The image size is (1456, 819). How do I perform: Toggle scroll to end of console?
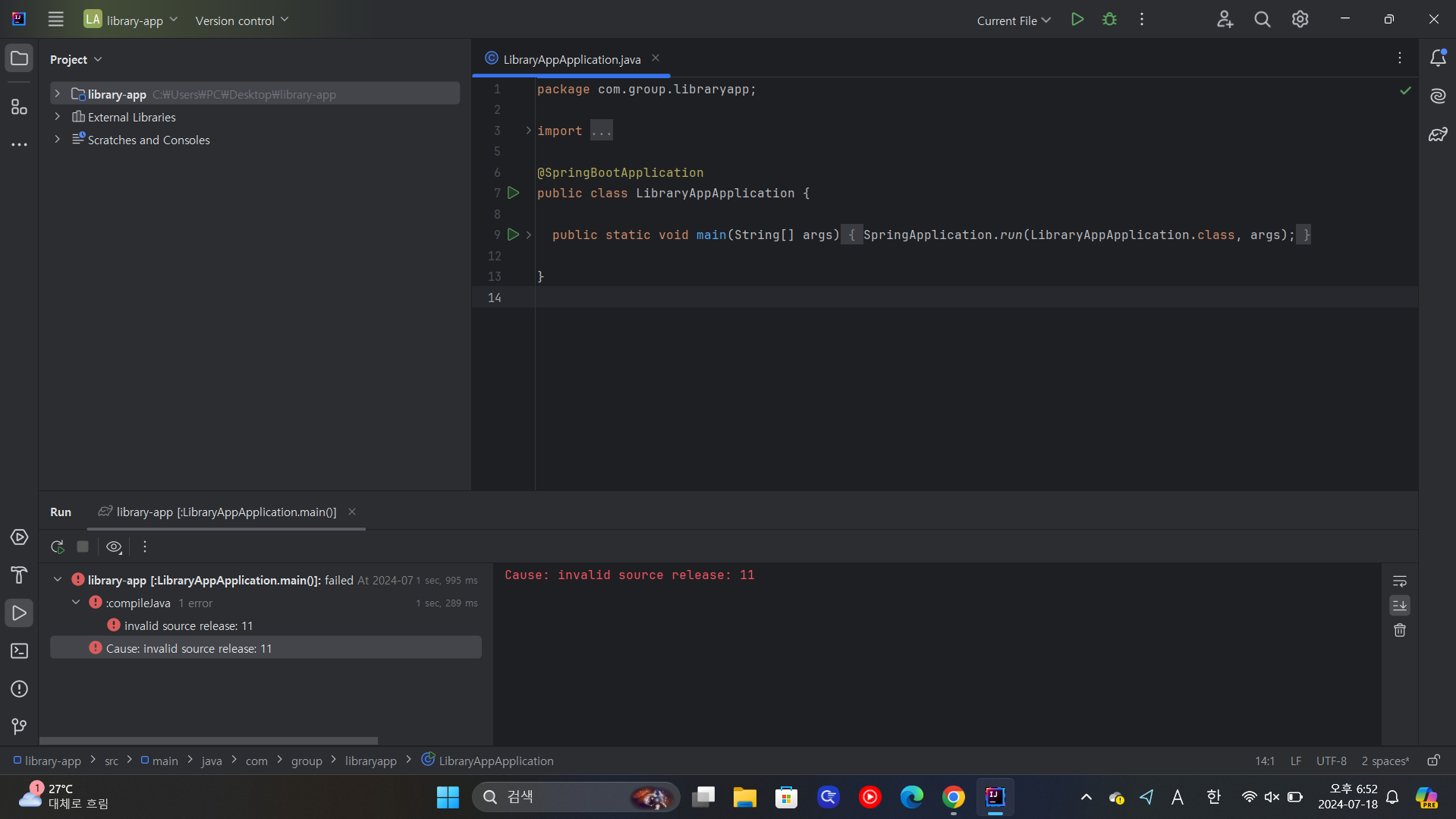[1400, 606]
